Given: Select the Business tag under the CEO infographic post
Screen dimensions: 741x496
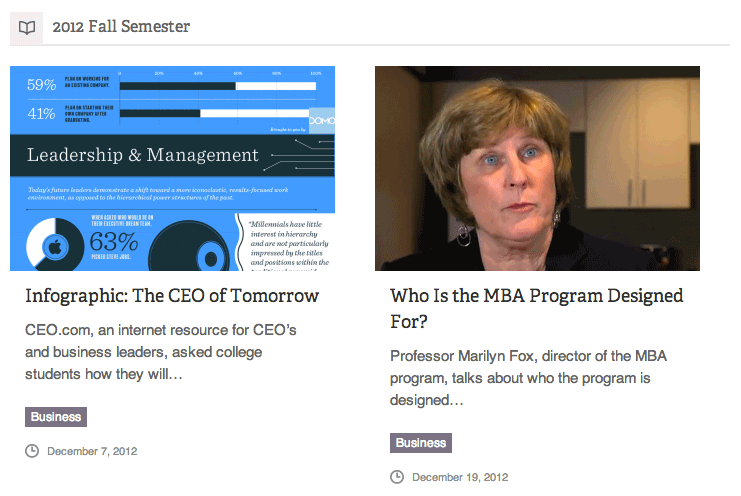Looking at the screenshot, I should point(56,417).
